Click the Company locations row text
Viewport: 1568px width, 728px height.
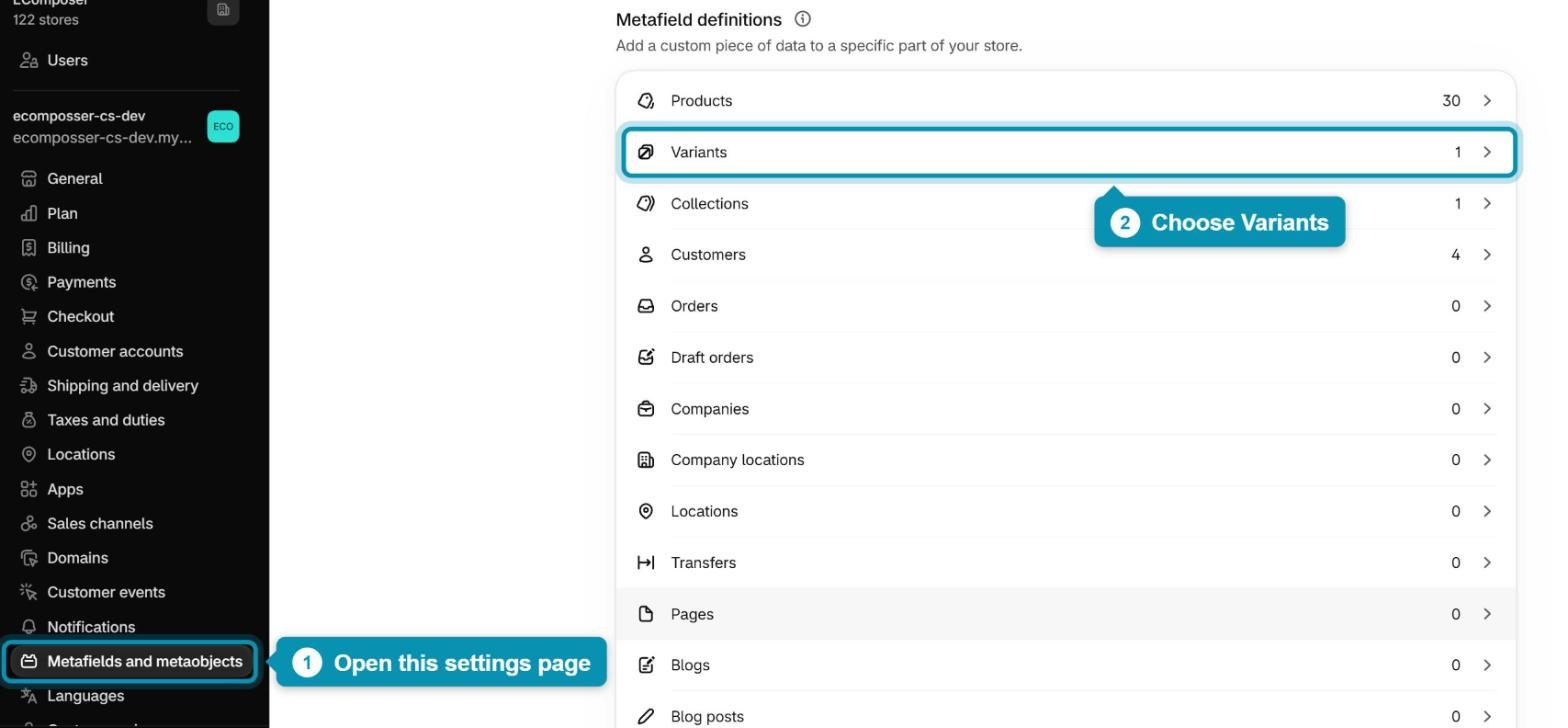click(x=737, y=460)
